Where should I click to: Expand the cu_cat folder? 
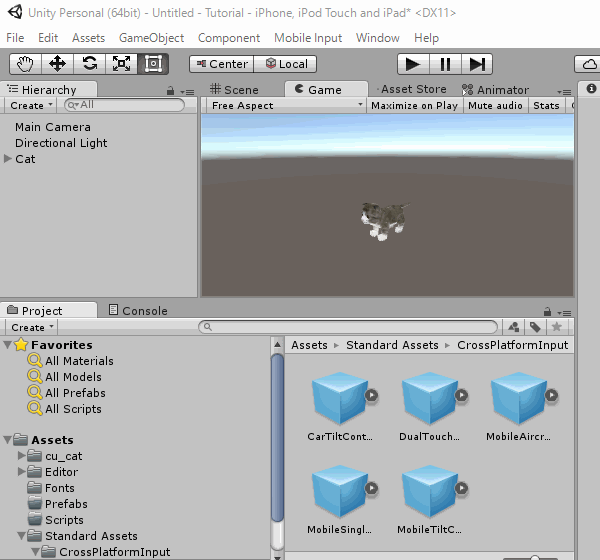click(22, 456)
